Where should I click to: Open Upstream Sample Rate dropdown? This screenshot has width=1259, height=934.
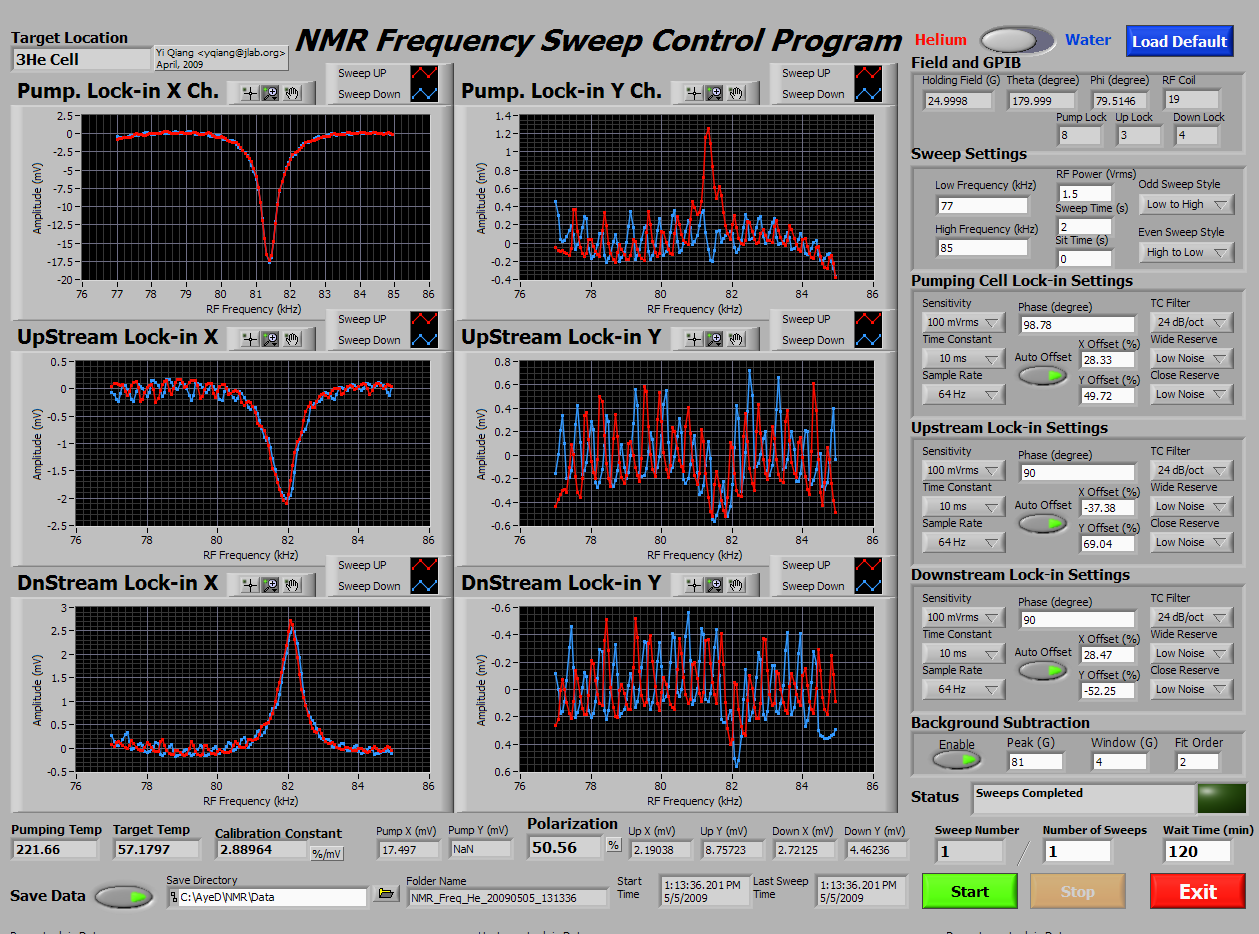tap(963, 542)
